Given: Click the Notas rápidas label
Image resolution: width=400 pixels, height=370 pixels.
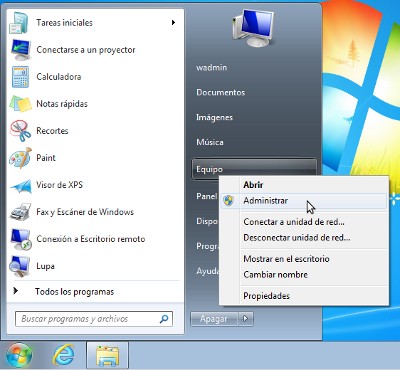Looking at the screenshot, I should tap(62, 104).
